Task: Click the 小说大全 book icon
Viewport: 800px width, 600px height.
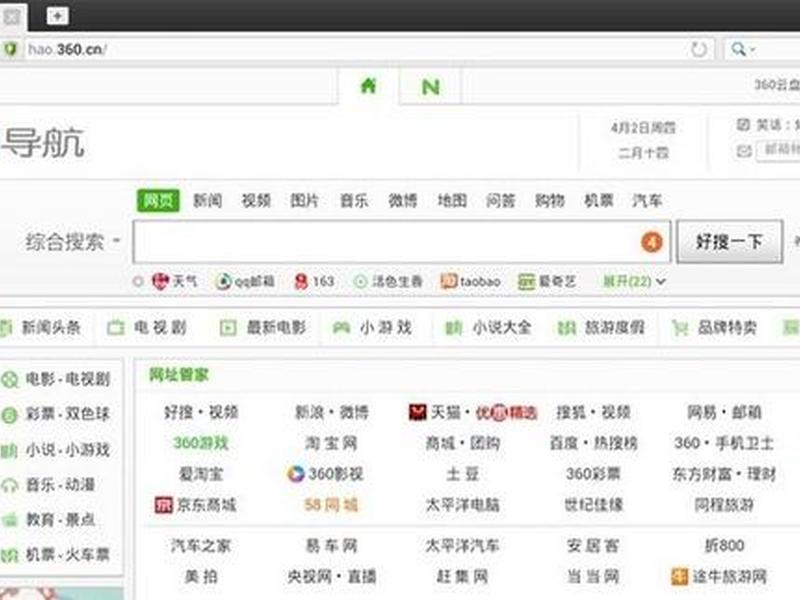Action: coord(453,328)
